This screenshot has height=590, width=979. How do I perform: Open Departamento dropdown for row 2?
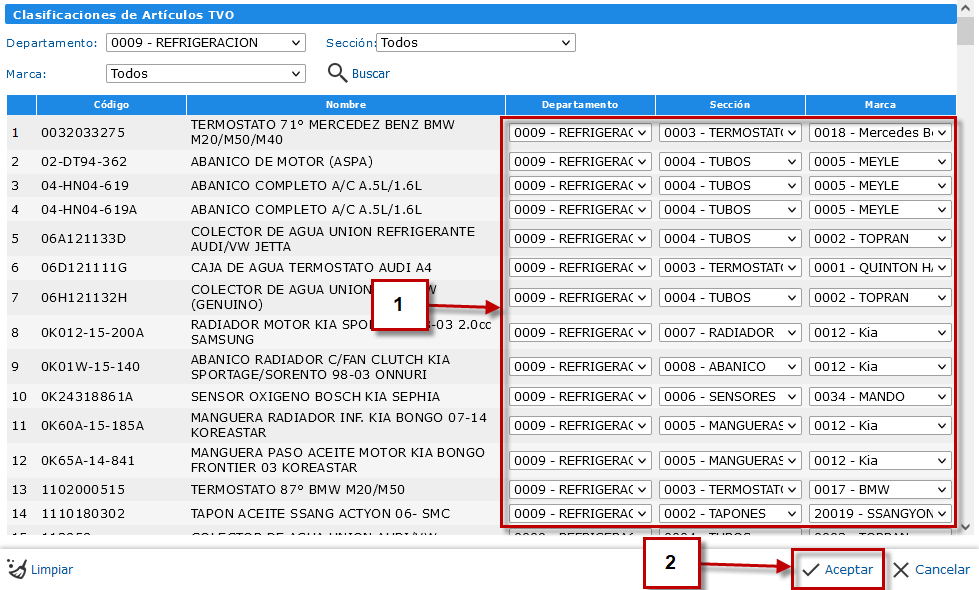point(580,162)
